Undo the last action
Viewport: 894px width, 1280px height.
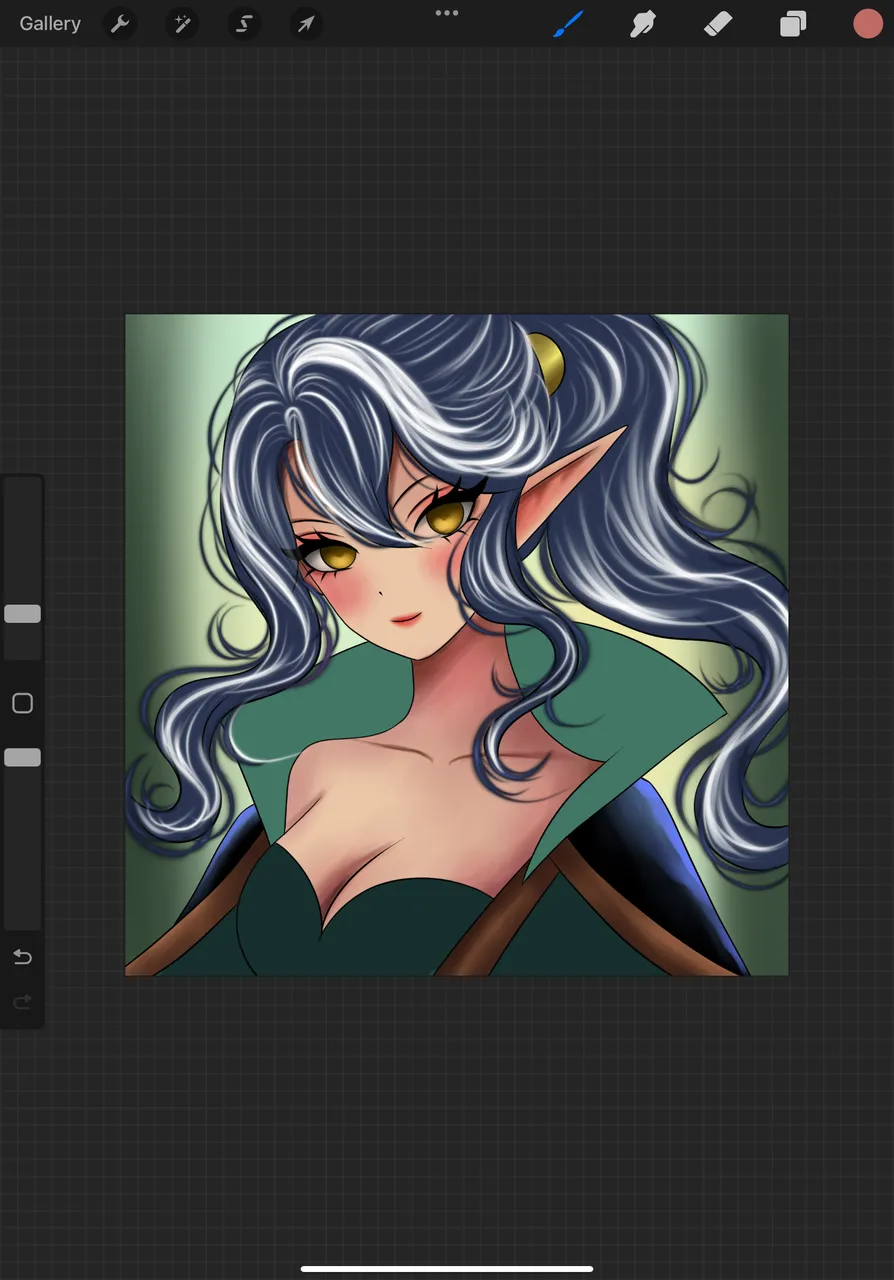point(22,958)
